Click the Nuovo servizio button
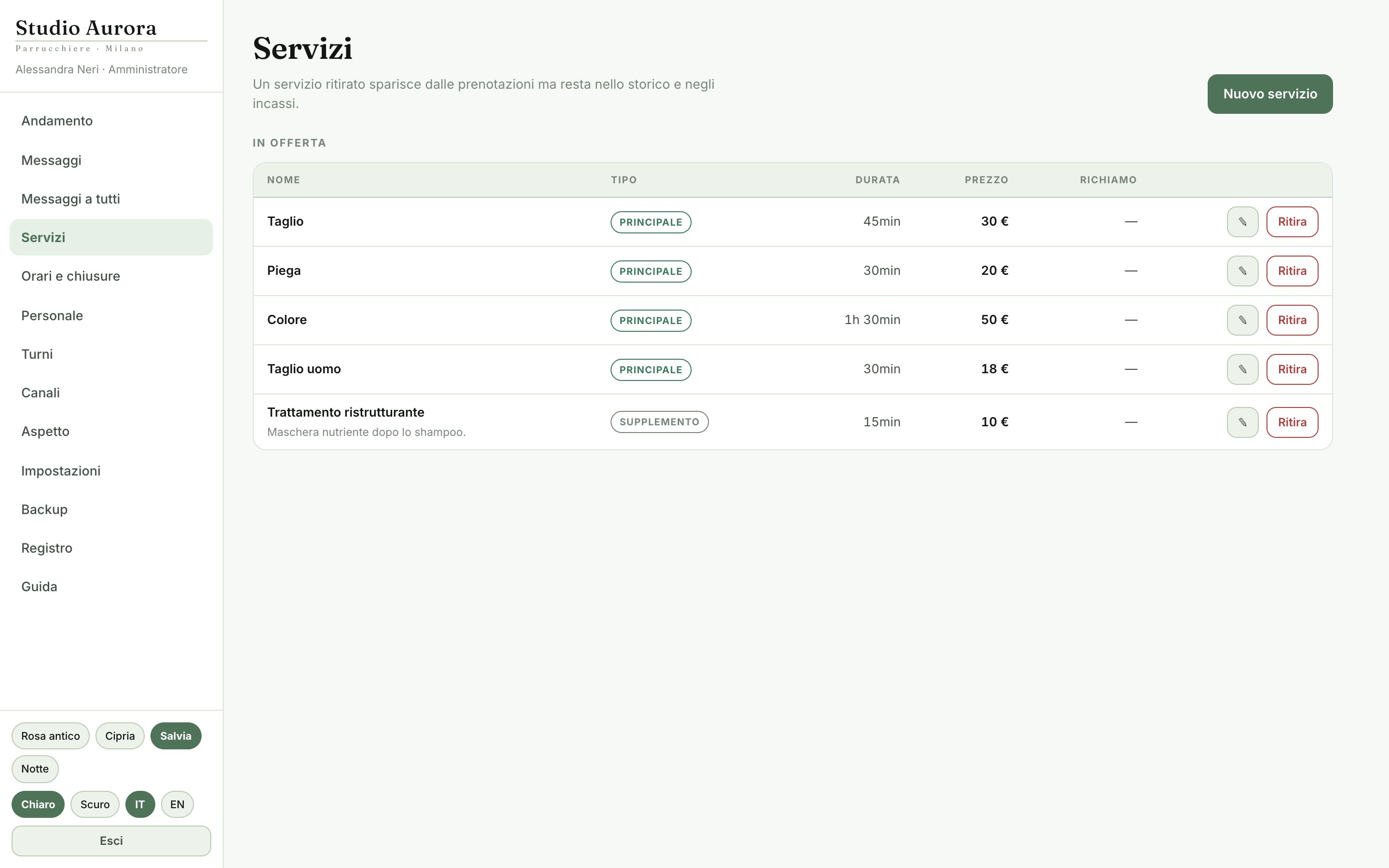Image resolution: width=1389 pixels, height=868 pixels. pos(1269,94)
